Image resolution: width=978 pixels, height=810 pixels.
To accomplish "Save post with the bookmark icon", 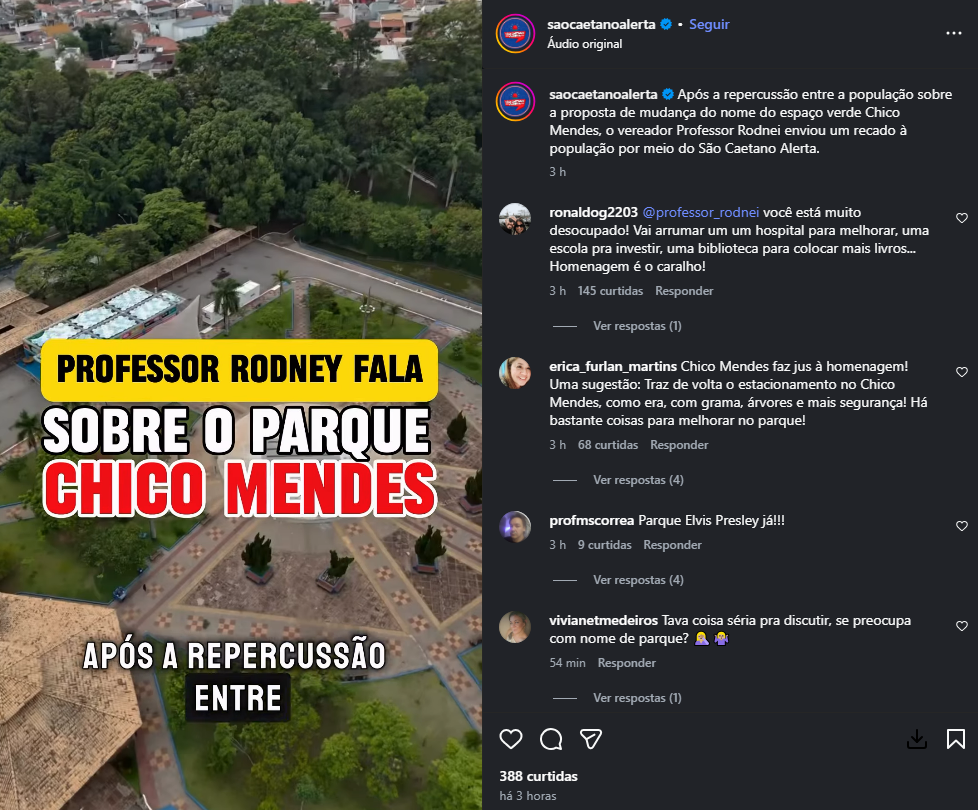I will tap(956, 739).
